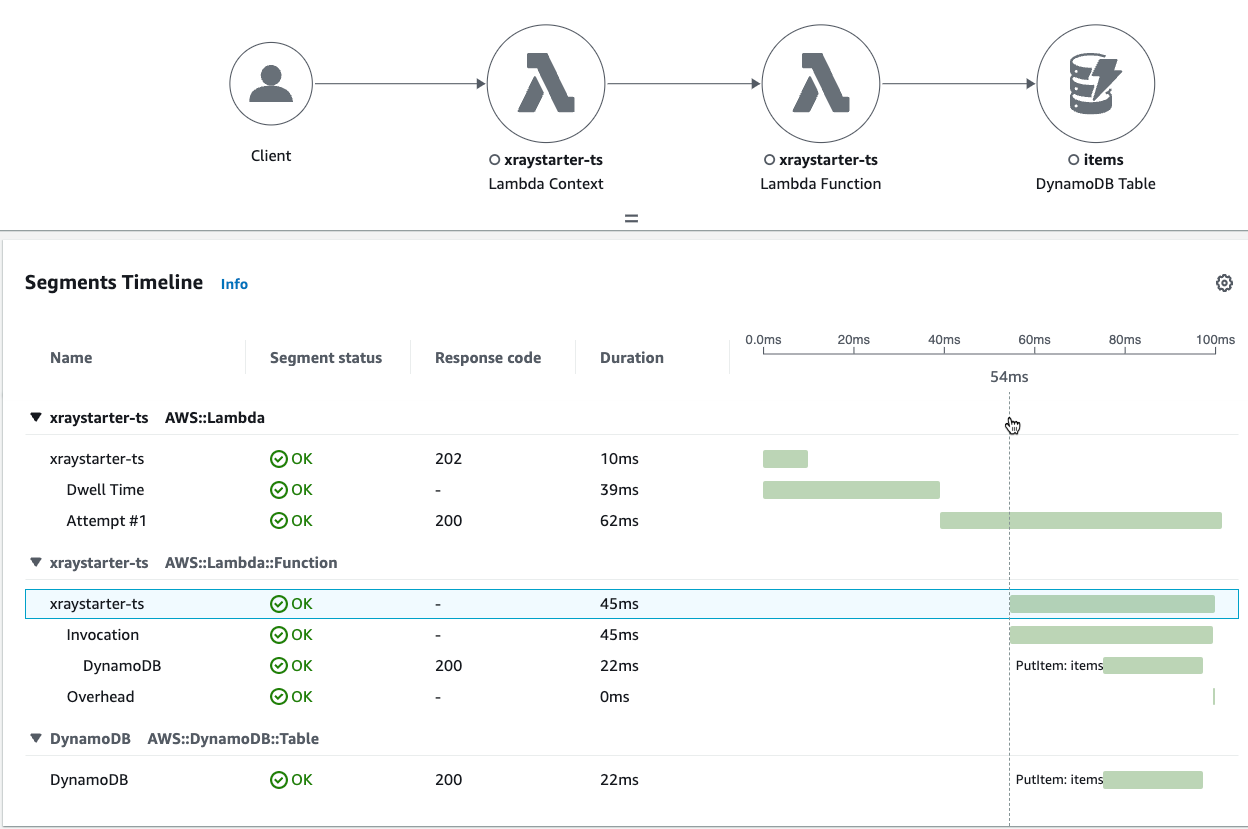
Task: Collapse the DynamoDB AWS::DynamoDB::Table group
Action: [x=37, y=739]
